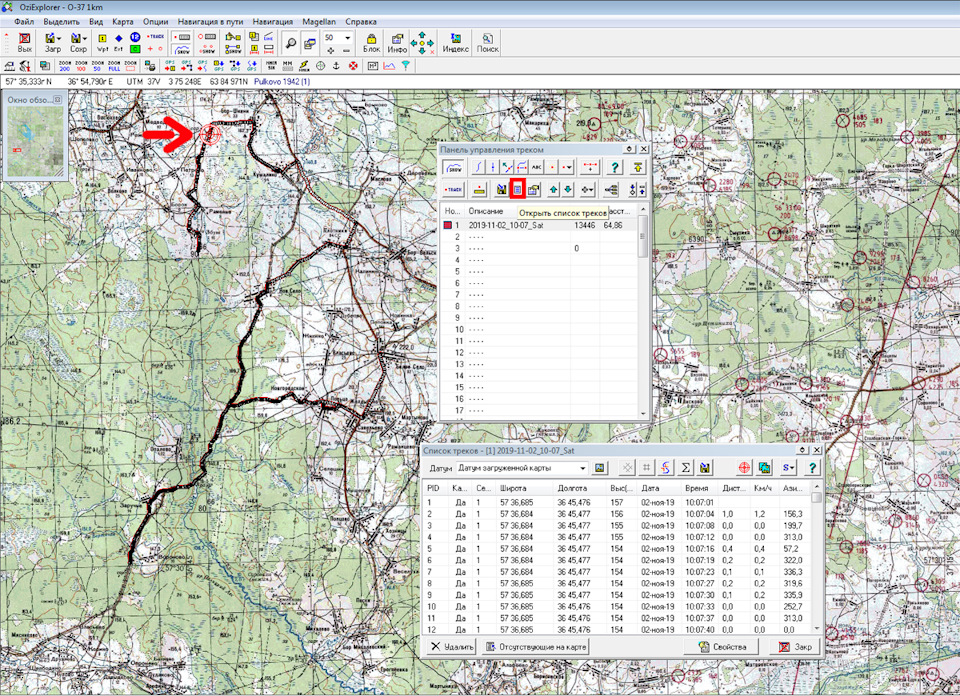Select track row 2019-11-02_10-07_Sat

coord(506,226)
